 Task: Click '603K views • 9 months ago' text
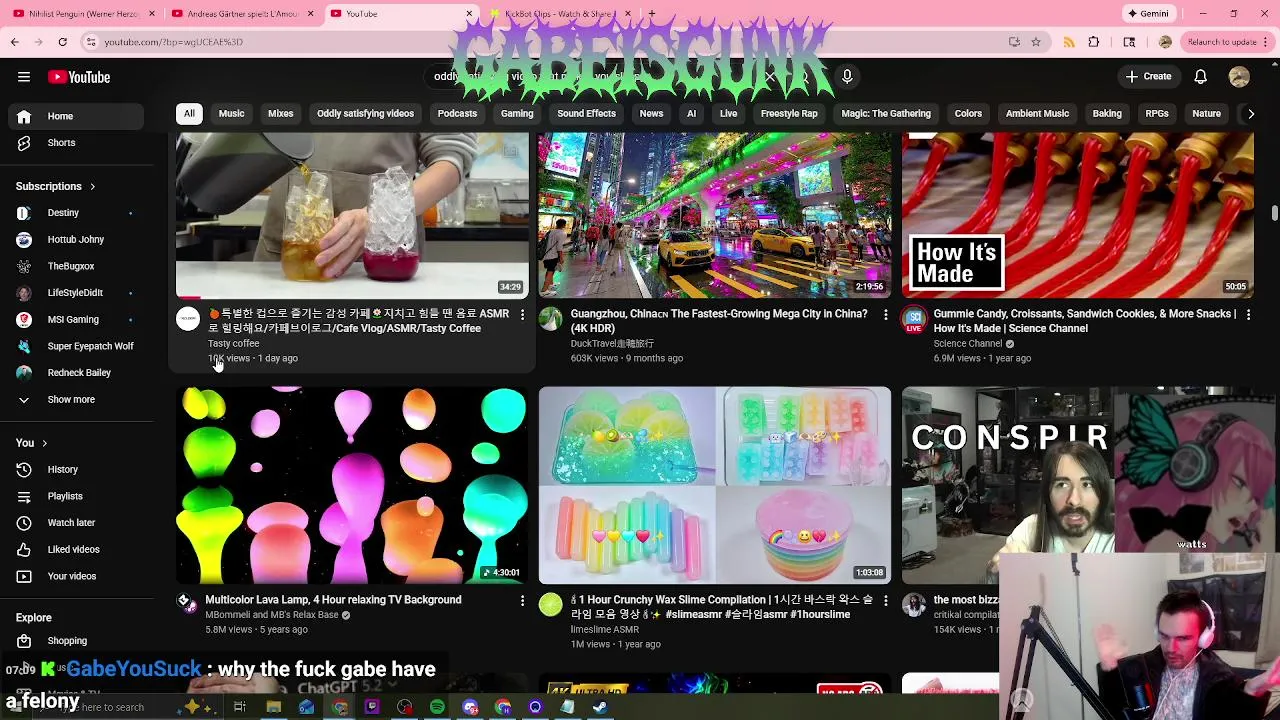627,358
